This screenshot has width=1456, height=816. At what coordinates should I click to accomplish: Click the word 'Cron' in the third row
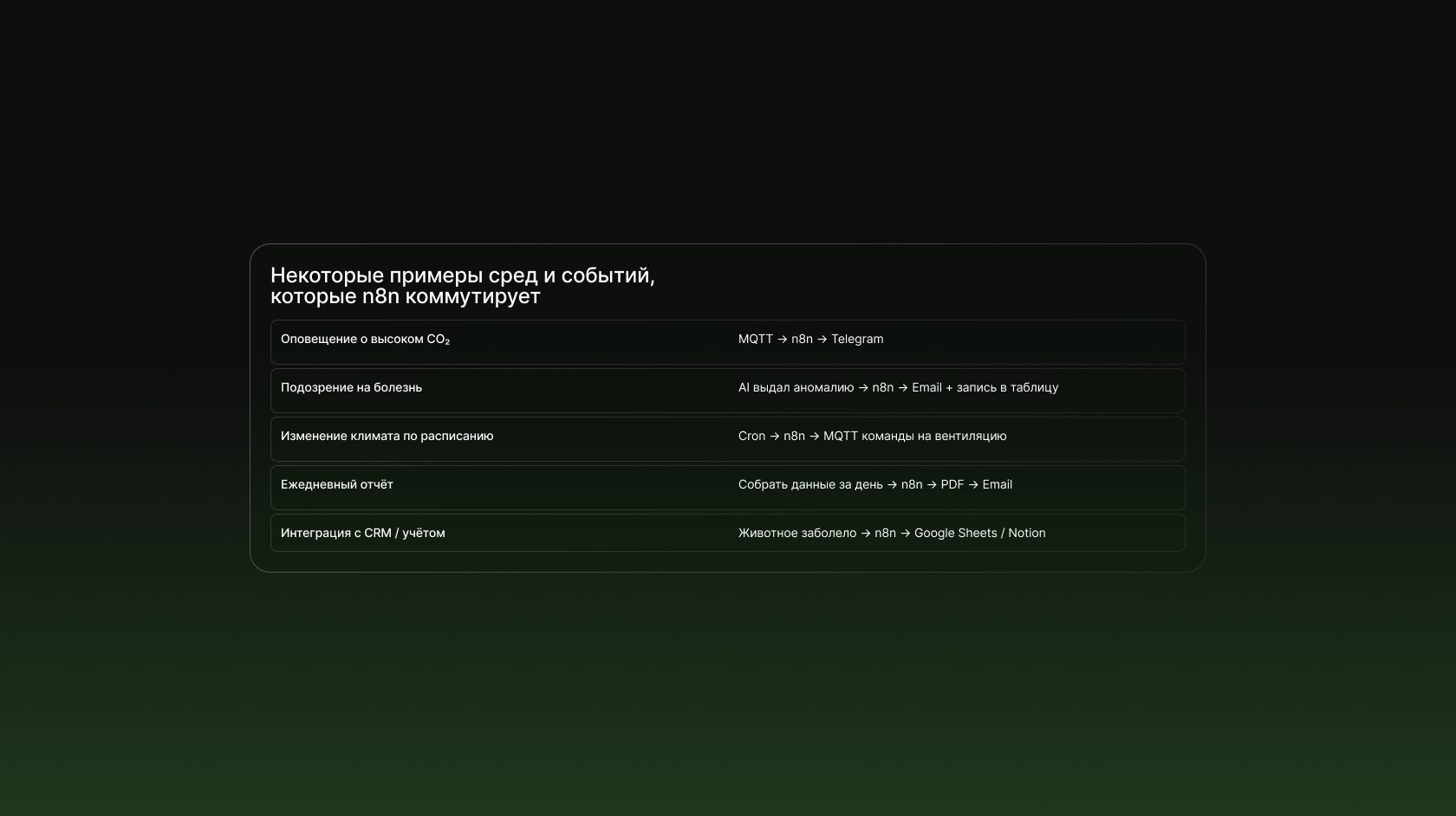[751, 437]
